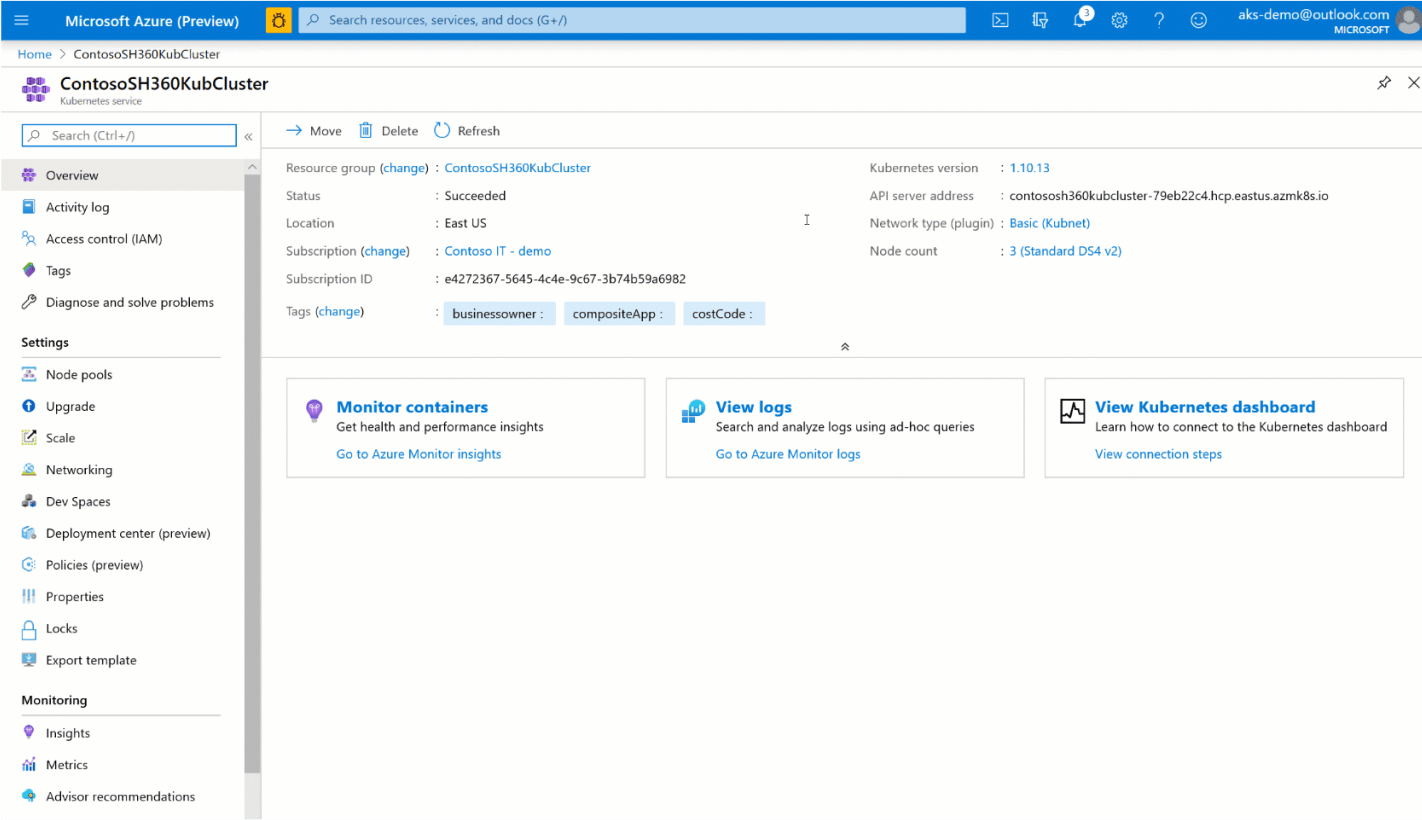Open Metrics under Monitoring

click(x=67, y=764)
